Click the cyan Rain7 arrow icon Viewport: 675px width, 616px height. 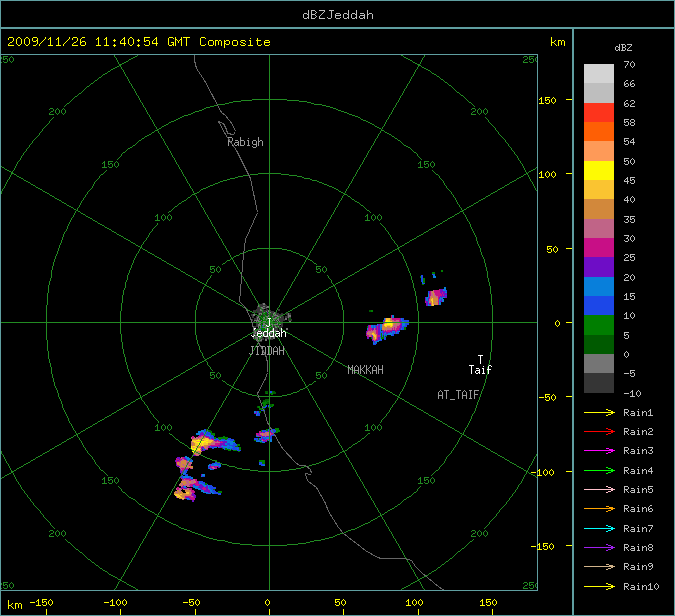point(599,528)
